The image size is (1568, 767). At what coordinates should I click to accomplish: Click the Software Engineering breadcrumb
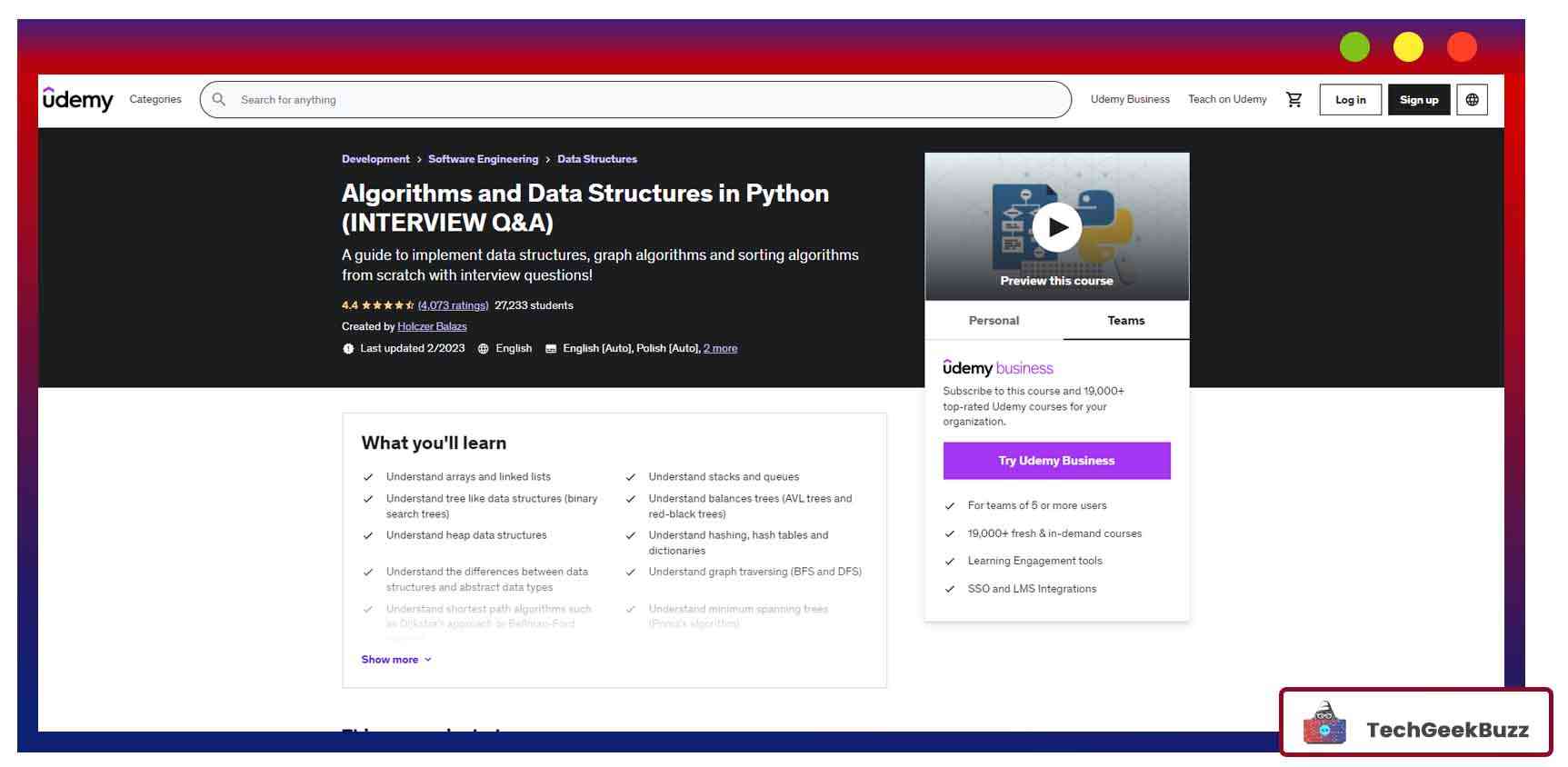click(483, 159)
